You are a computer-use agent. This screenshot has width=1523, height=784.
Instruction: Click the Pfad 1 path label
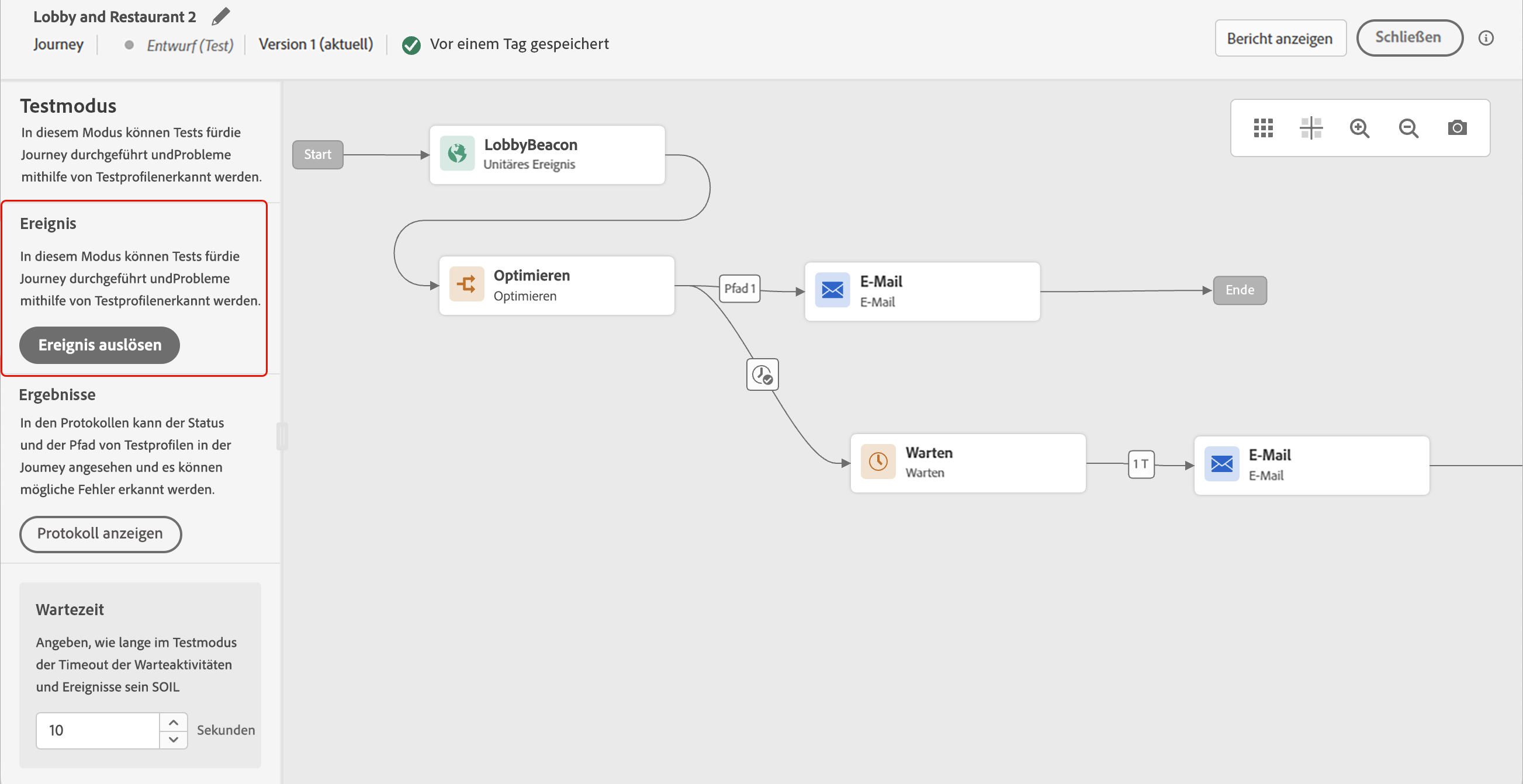739,289
